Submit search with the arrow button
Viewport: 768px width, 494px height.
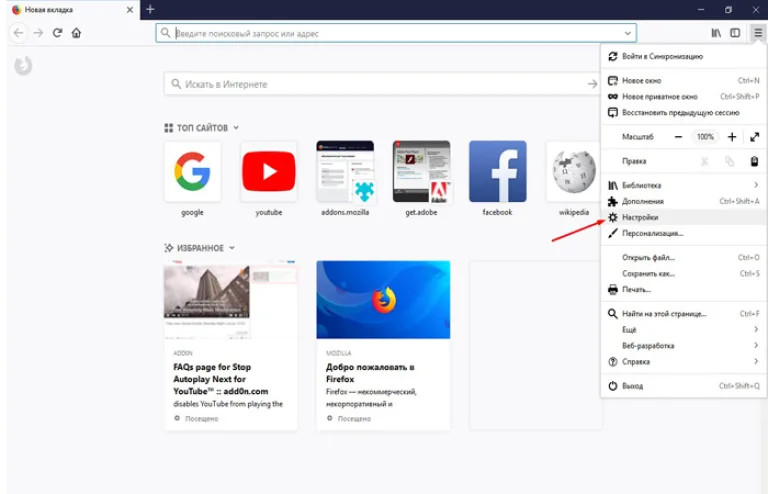point(592,84)
